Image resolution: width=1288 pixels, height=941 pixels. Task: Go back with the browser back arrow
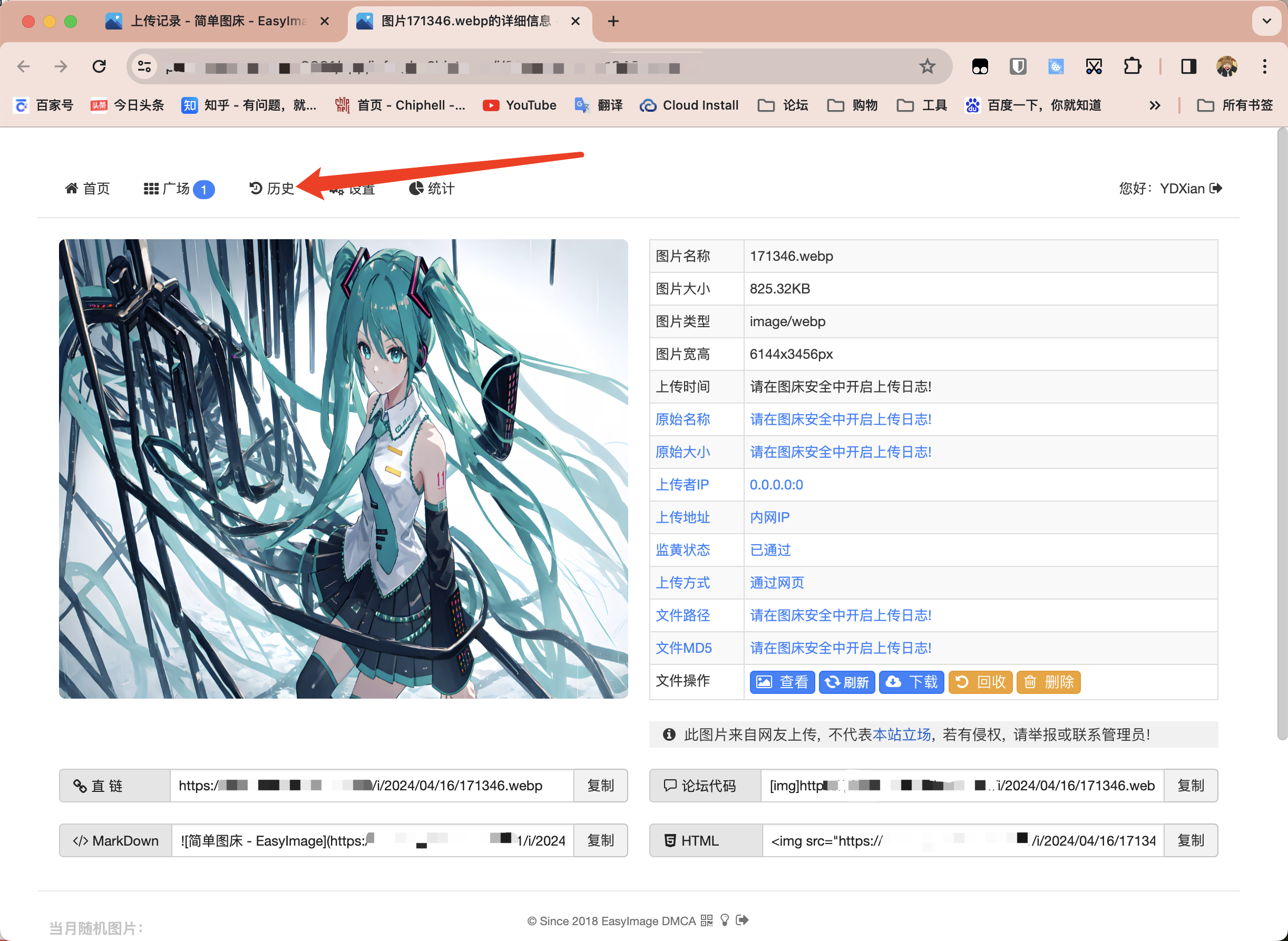pos(23,66)
